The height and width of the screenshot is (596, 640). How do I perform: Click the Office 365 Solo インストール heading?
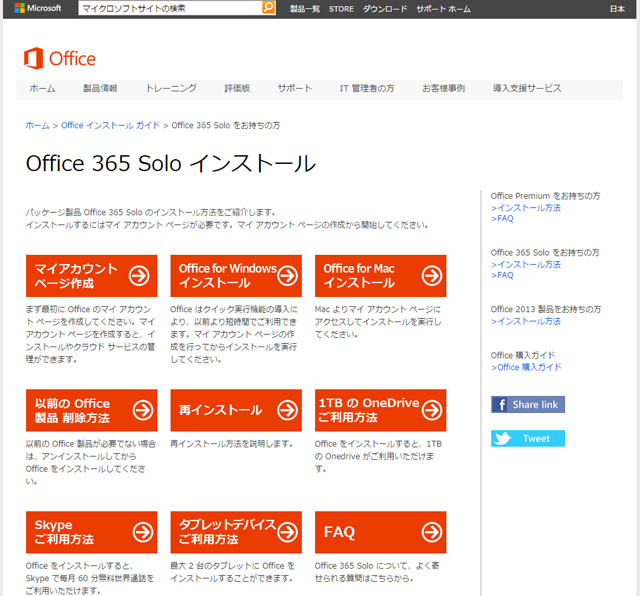pos(171,163)
